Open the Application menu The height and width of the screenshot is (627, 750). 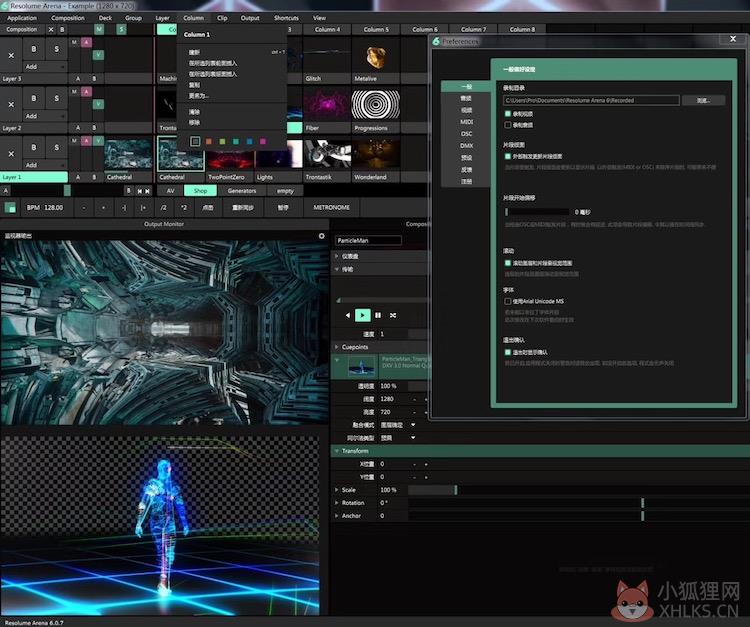pyautogui.click(x=22, y=18)
